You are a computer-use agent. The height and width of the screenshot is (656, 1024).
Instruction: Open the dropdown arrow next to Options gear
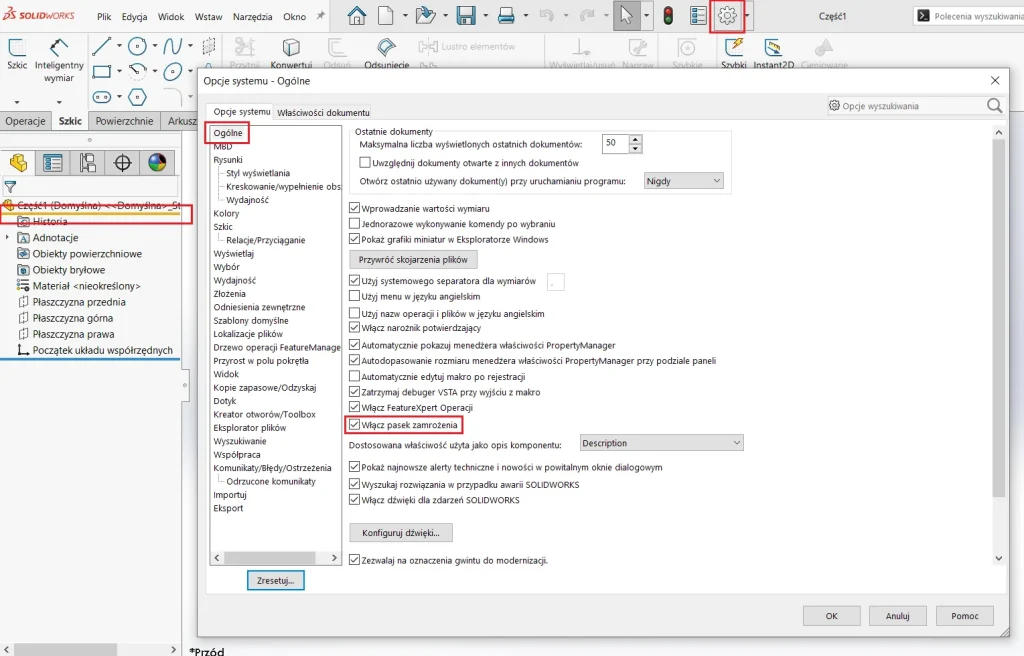746,16
